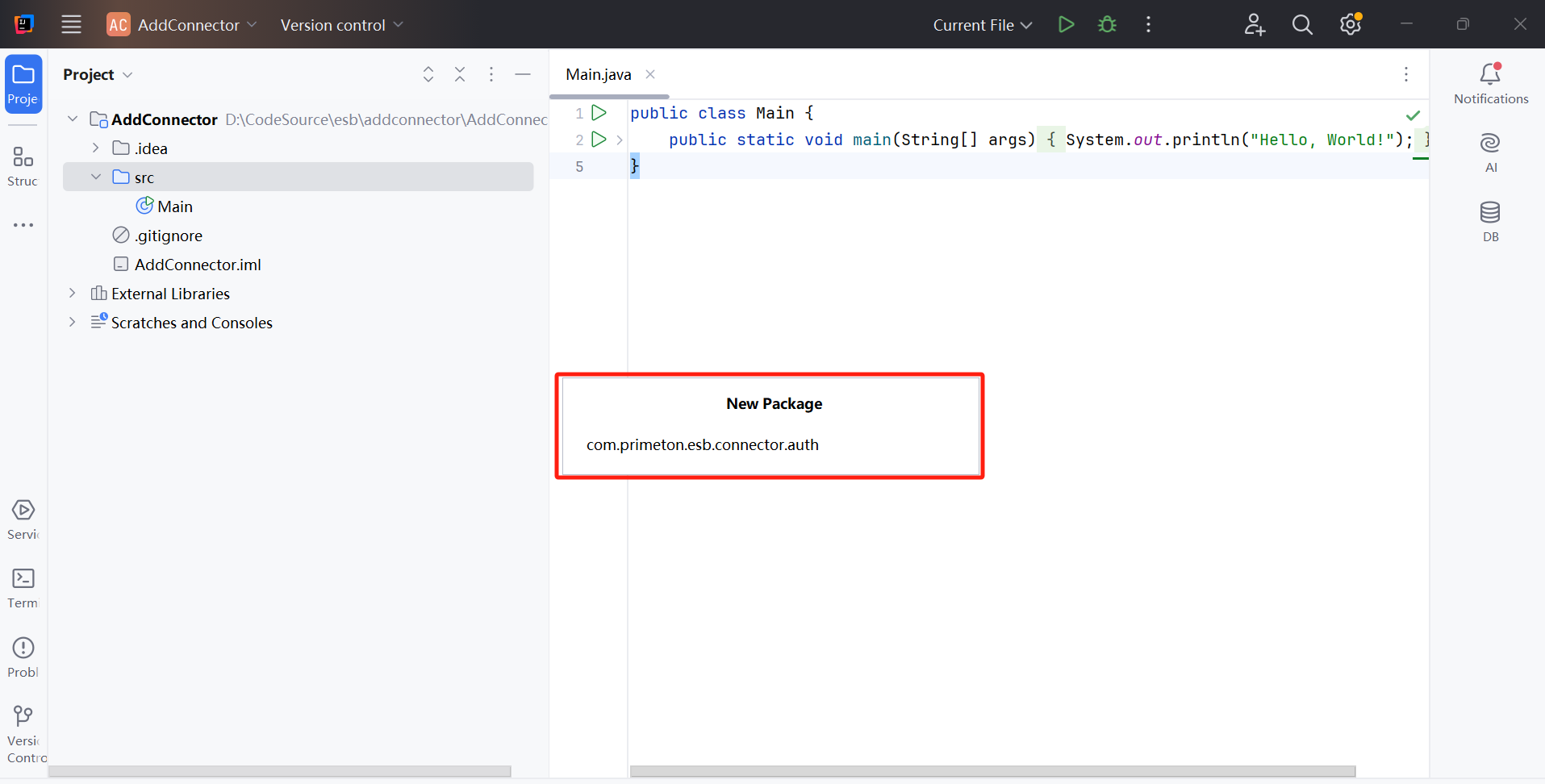Open the main hamburger menu
Viewport: 1545px width, 784px height.
pos(71,25)
